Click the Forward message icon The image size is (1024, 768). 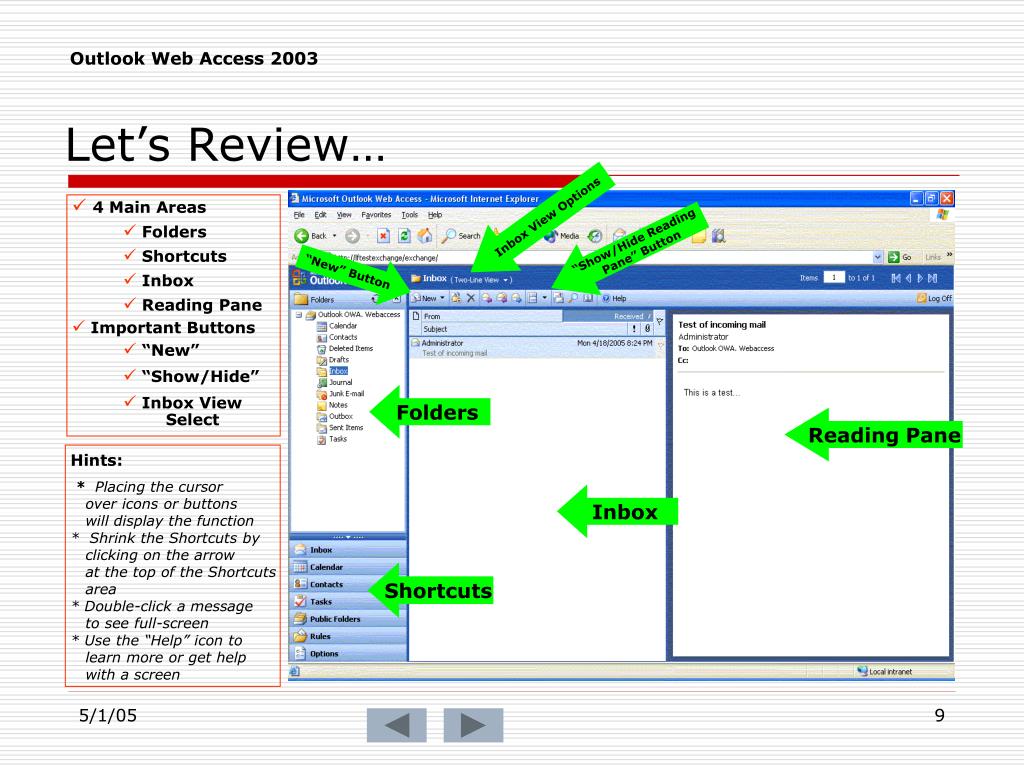[x=517, y=298]
